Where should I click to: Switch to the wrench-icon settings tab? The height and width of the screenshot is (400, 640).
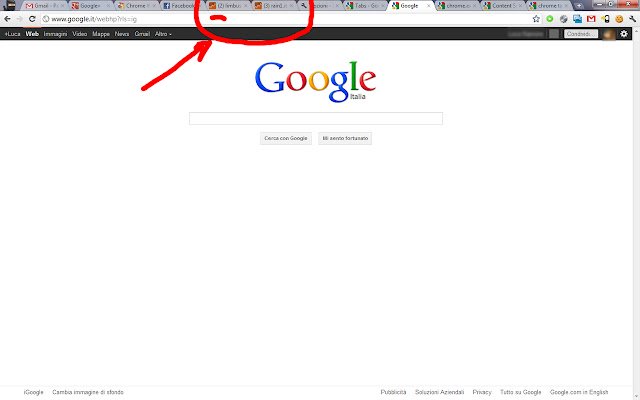point(319,6)
